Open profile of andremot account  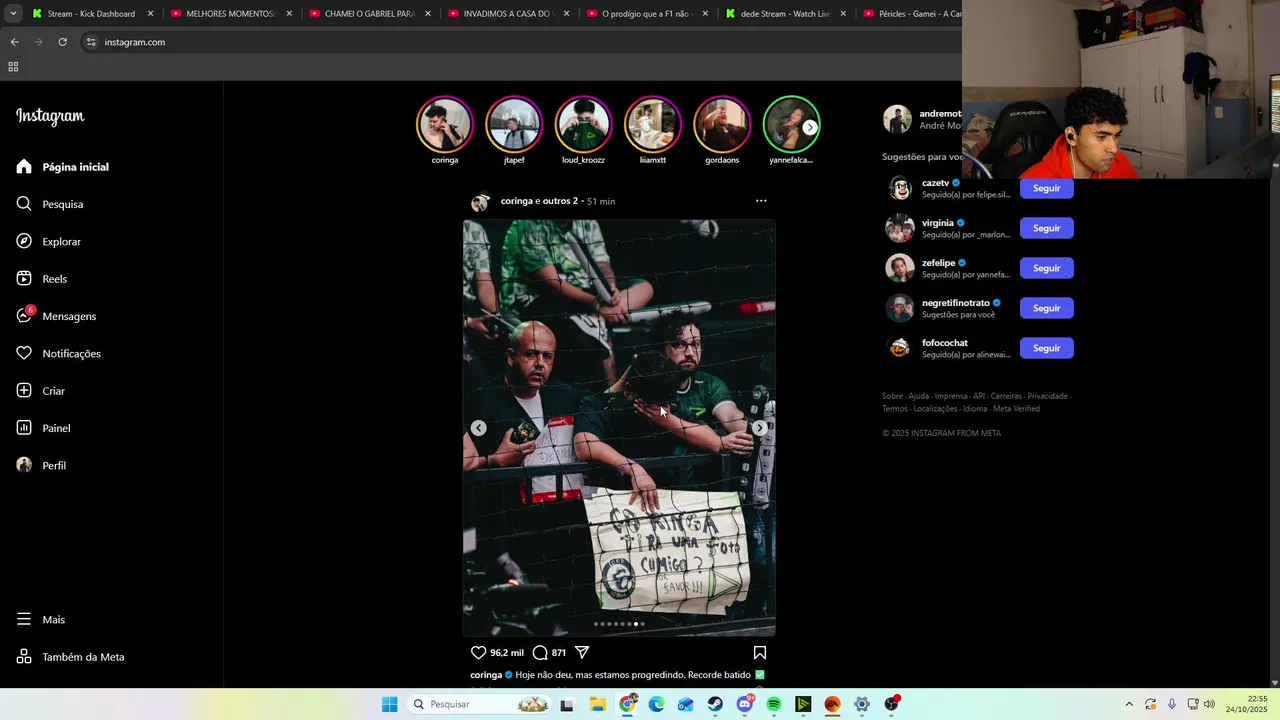click(x=921, y=119)
